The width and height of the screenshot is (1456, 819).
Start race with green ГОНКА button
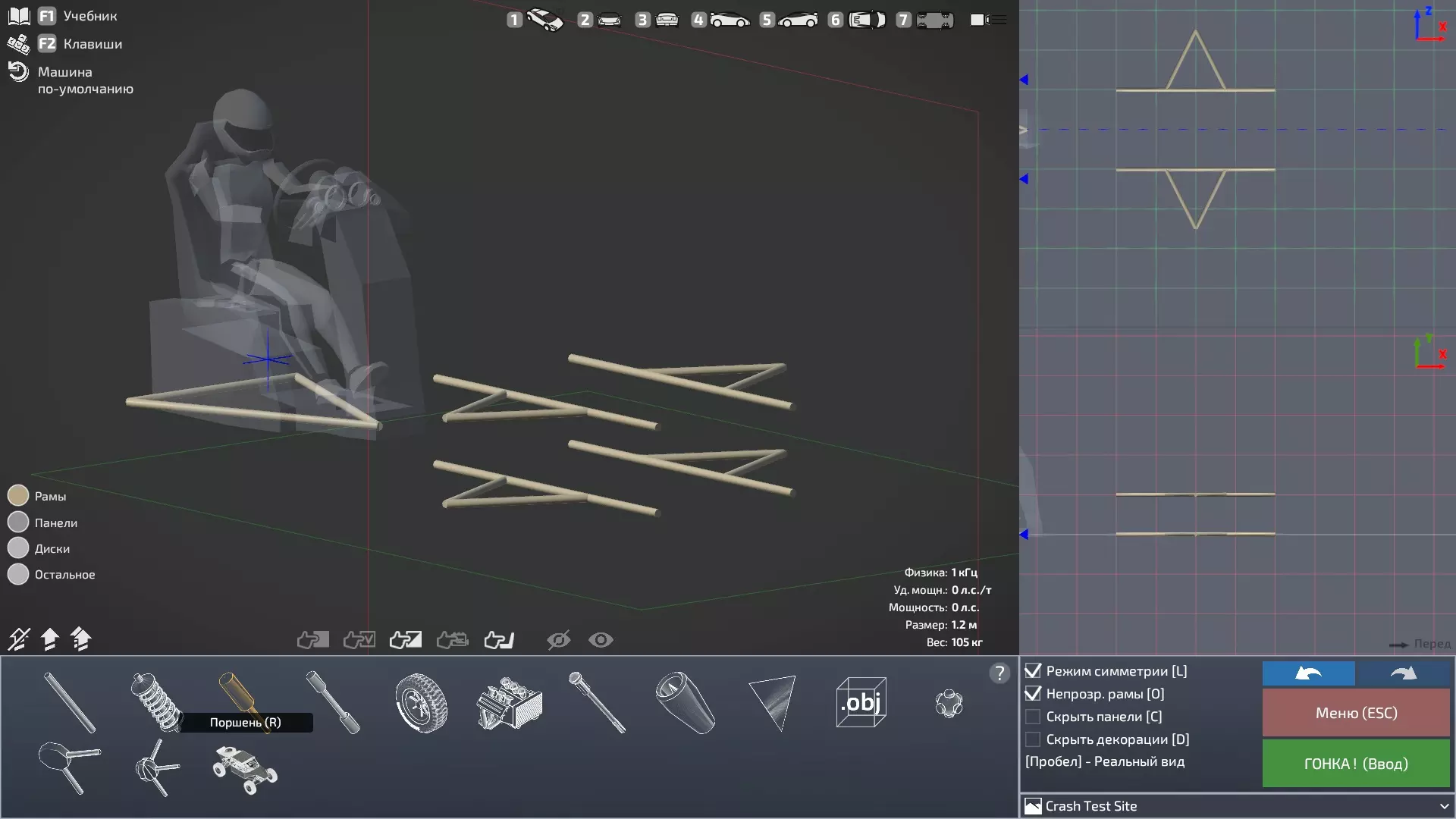pos(1356,764)
